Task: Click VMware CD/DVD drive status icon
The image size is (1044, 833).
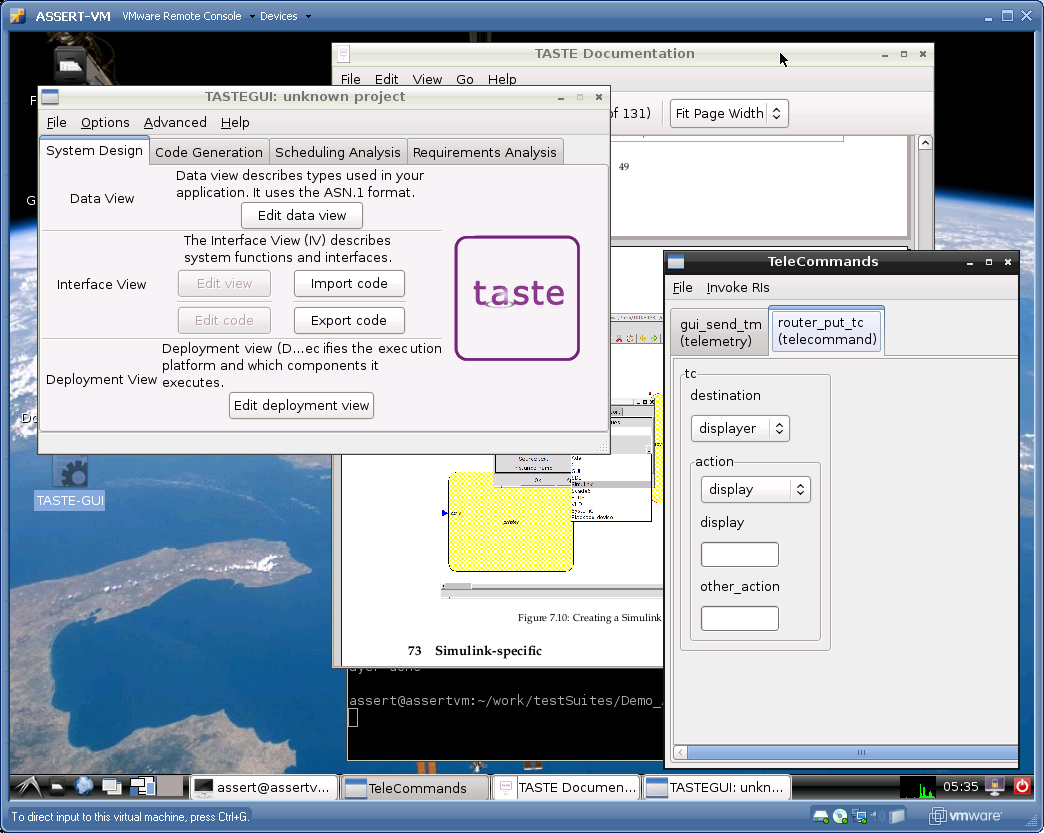Action: point(840,816)
